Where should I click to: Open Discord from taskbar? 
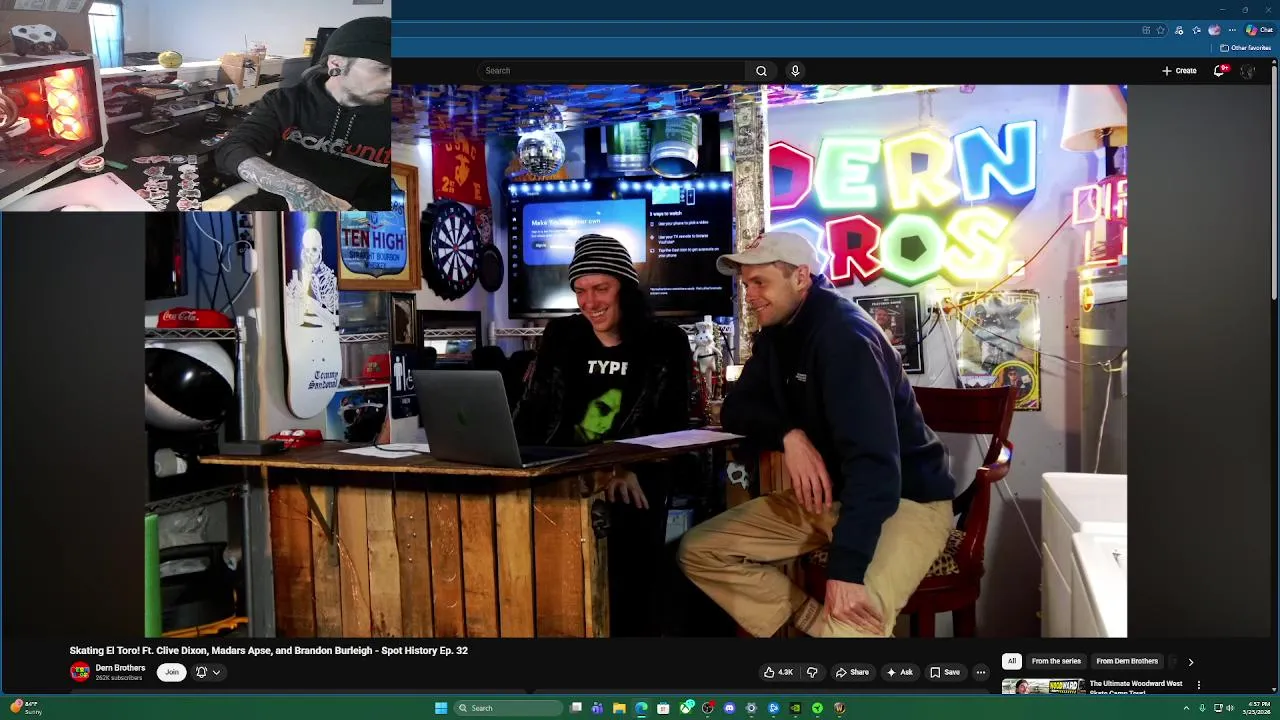pyautogui.click(x=729, y=708)
